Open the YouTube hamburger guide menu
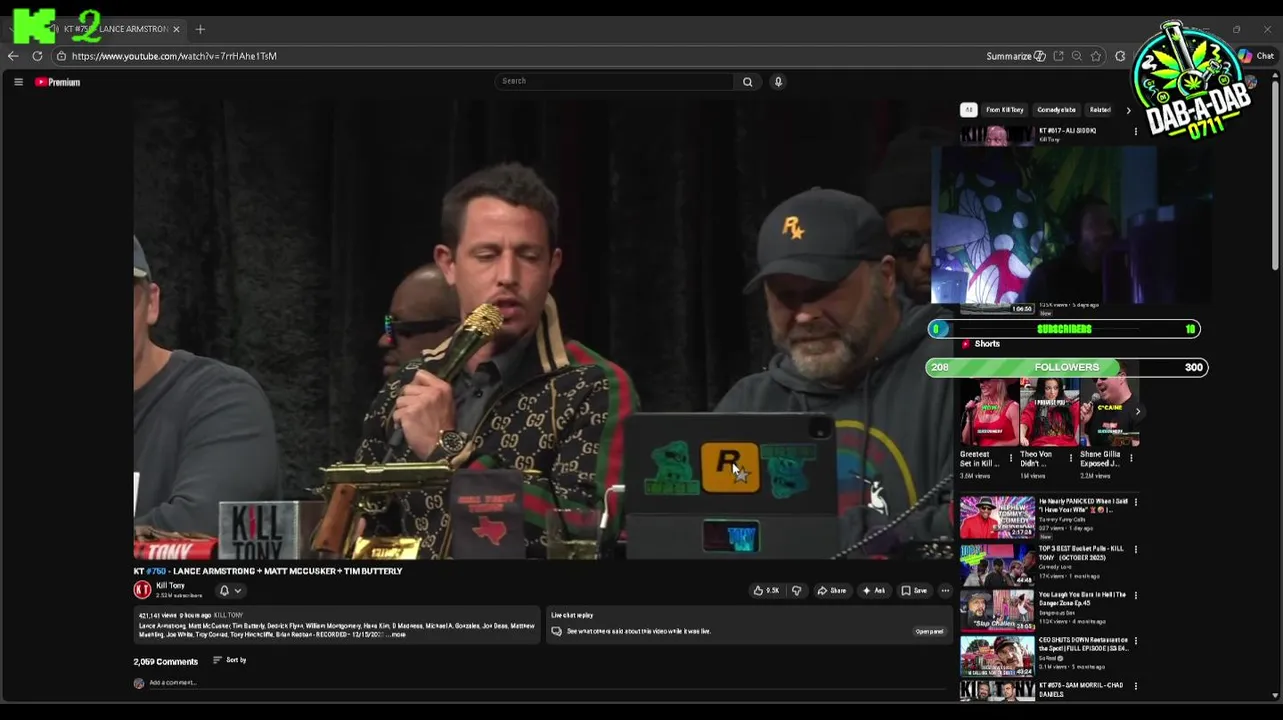 [x=18, y=82]
